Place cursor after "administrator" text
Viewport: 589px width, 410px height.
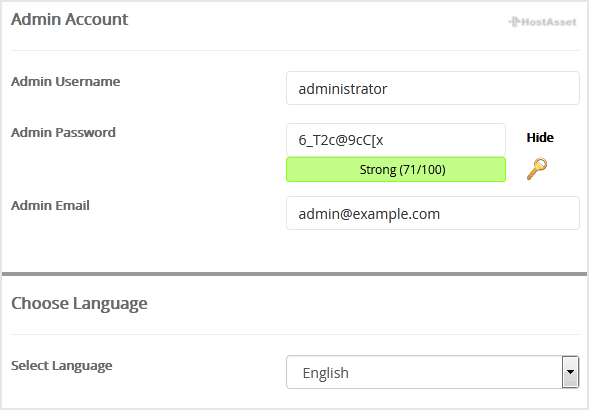(388, 89)
